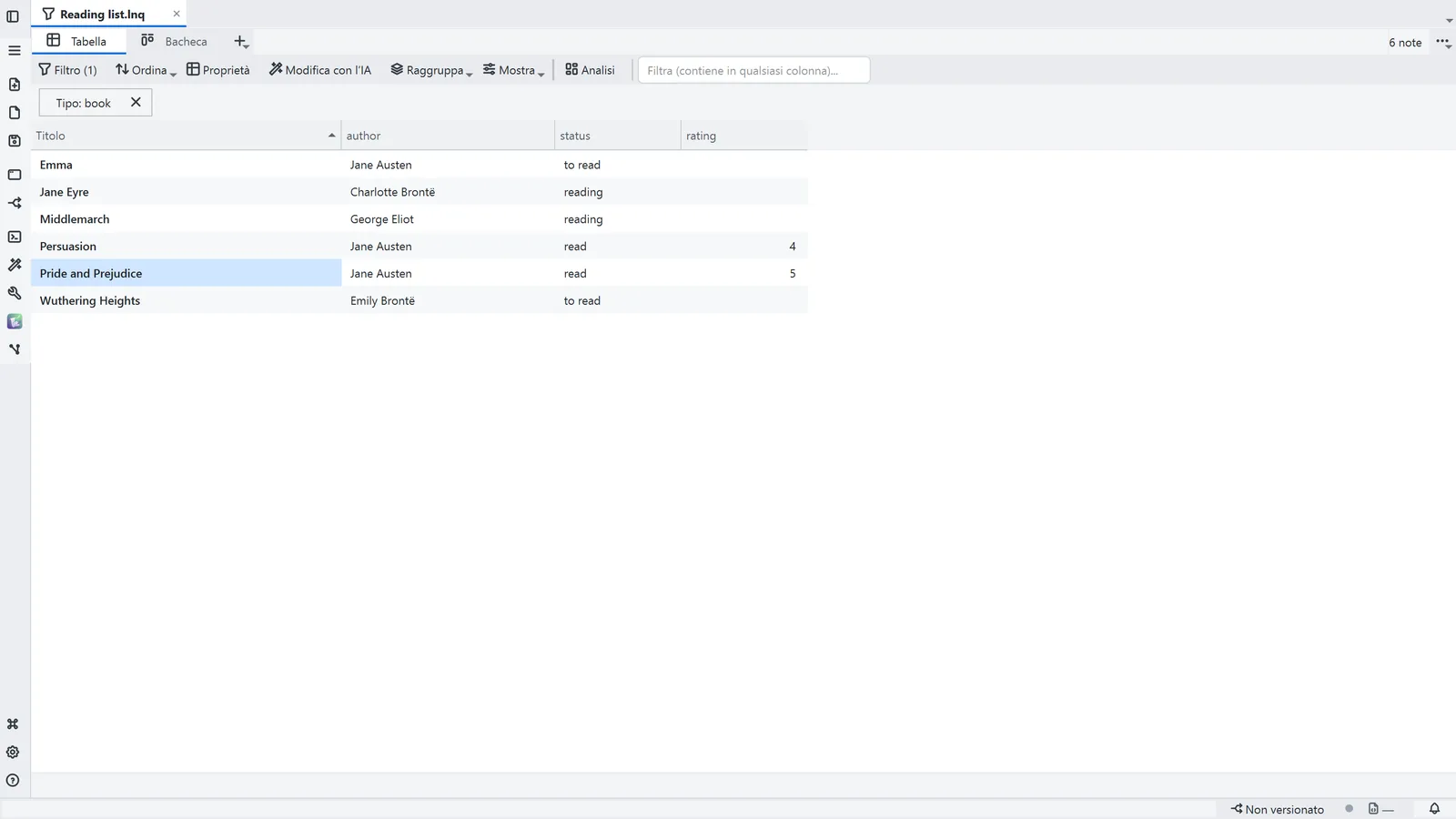This screenshot has width=1456, height=819.
Task: Click the Analisi toolbar button
Action: 590,70
